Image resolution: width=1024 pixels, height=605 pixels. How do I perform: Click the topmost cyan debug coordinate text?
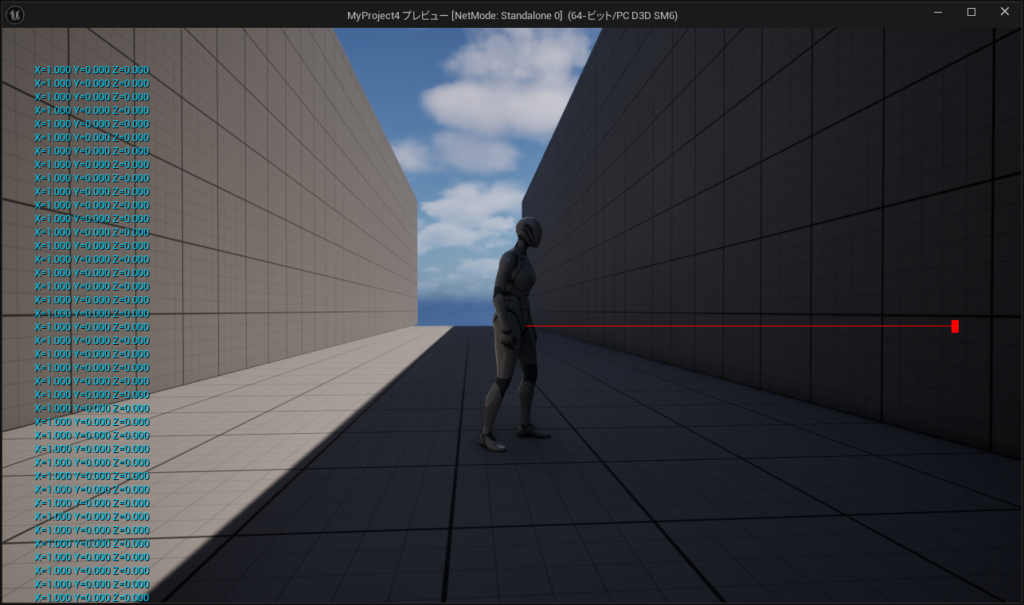(91, 70)
